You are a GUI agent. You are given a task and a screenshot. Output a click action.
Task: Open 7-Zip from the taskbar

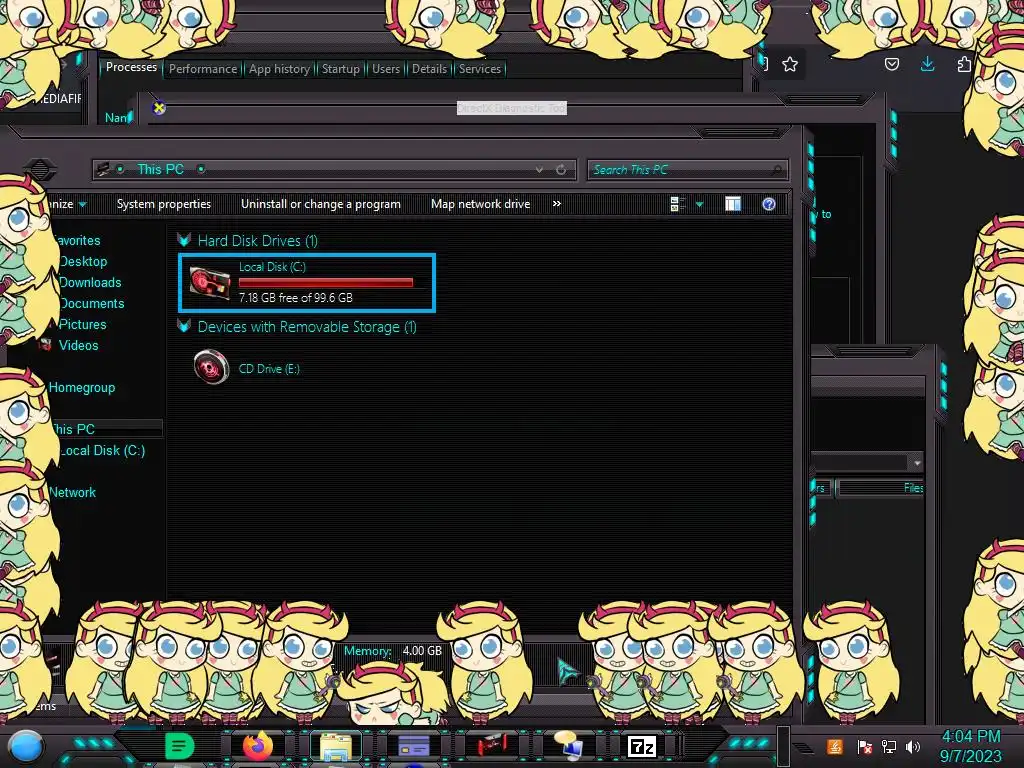(641, 746)
